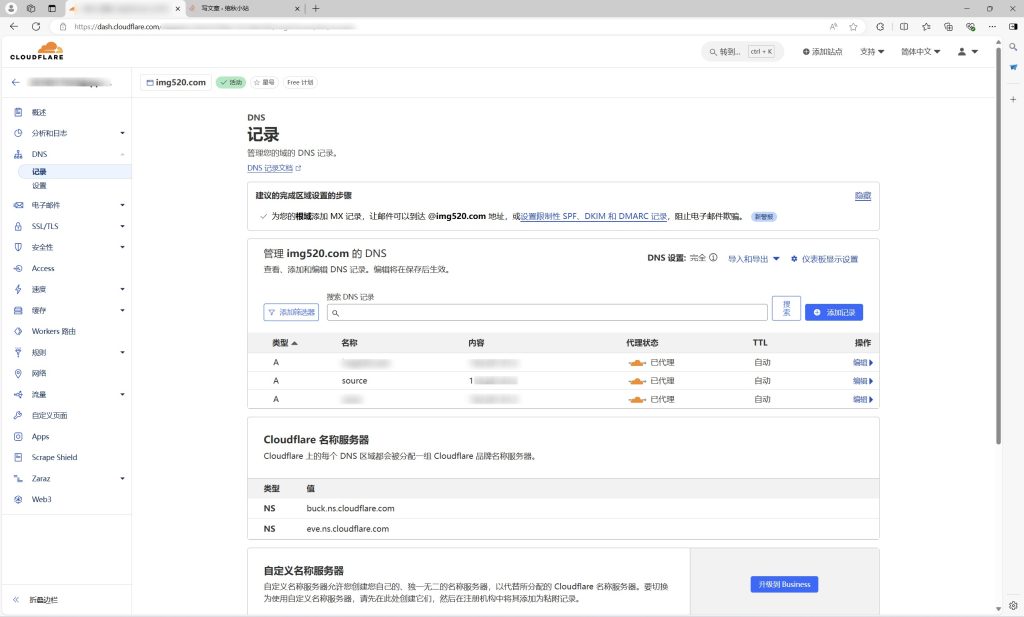Select the 设置 item under DNS
The image size is (1024, 617).
pyautogui.click(x=39, y=186)
